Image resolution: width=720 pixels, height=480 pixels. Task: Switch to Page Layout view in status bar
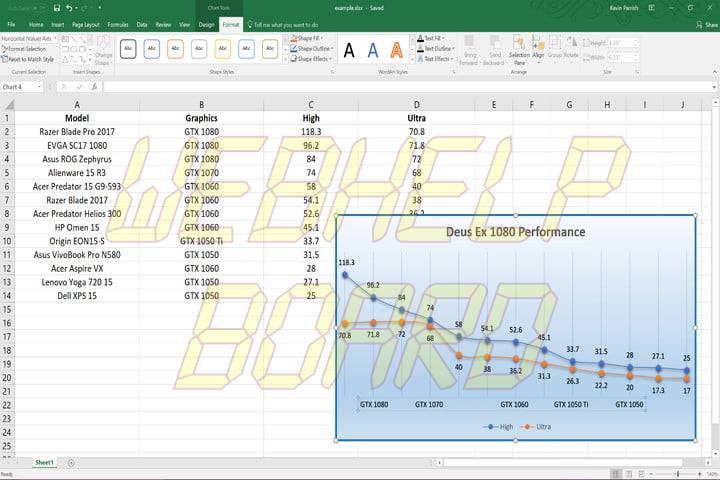(x=629, y=474)
